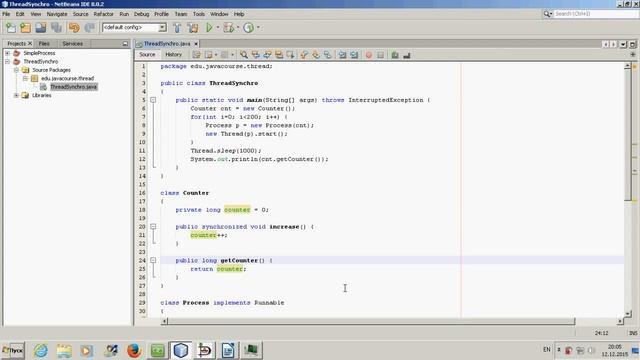The height and width of the screenshot is (360, 640).
Task: Click the Comment icon in editor toolbar
Action: click(395, 55)
